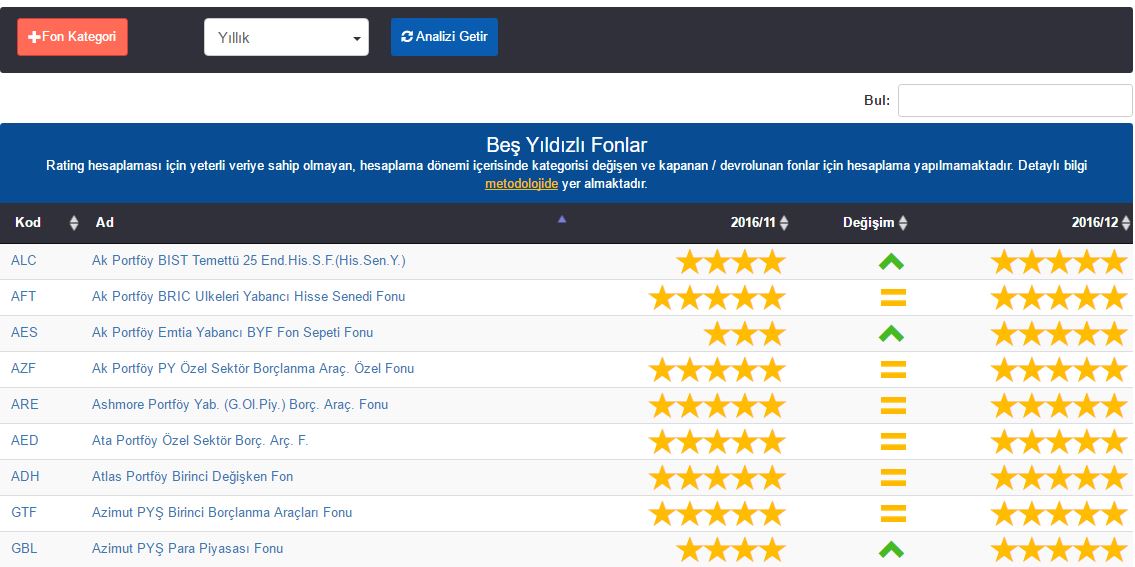The image size is (1135, 567).
Task: Click equal sign icon in AZF row
Action: [893, 369]
